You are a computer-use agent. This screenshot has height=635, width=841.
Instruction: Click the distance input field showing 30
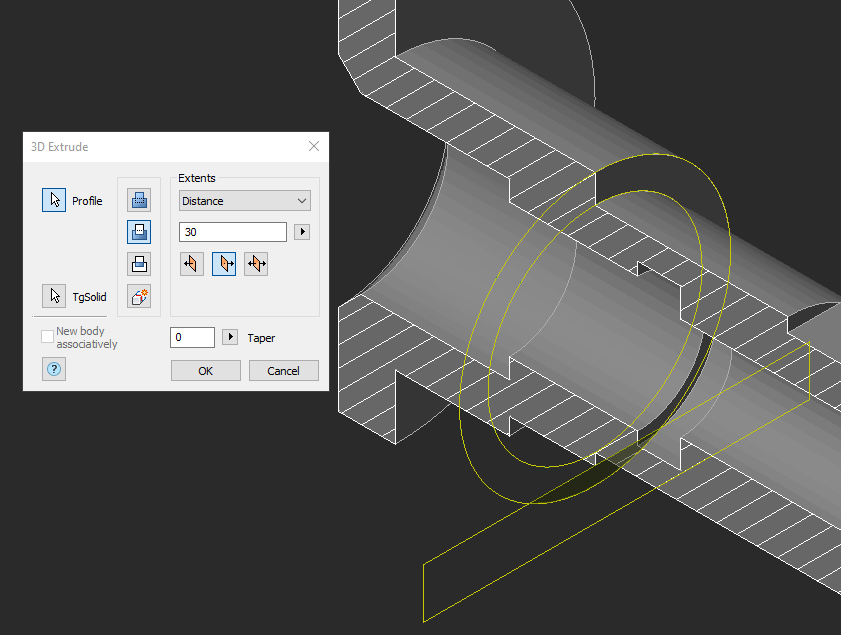233,232
